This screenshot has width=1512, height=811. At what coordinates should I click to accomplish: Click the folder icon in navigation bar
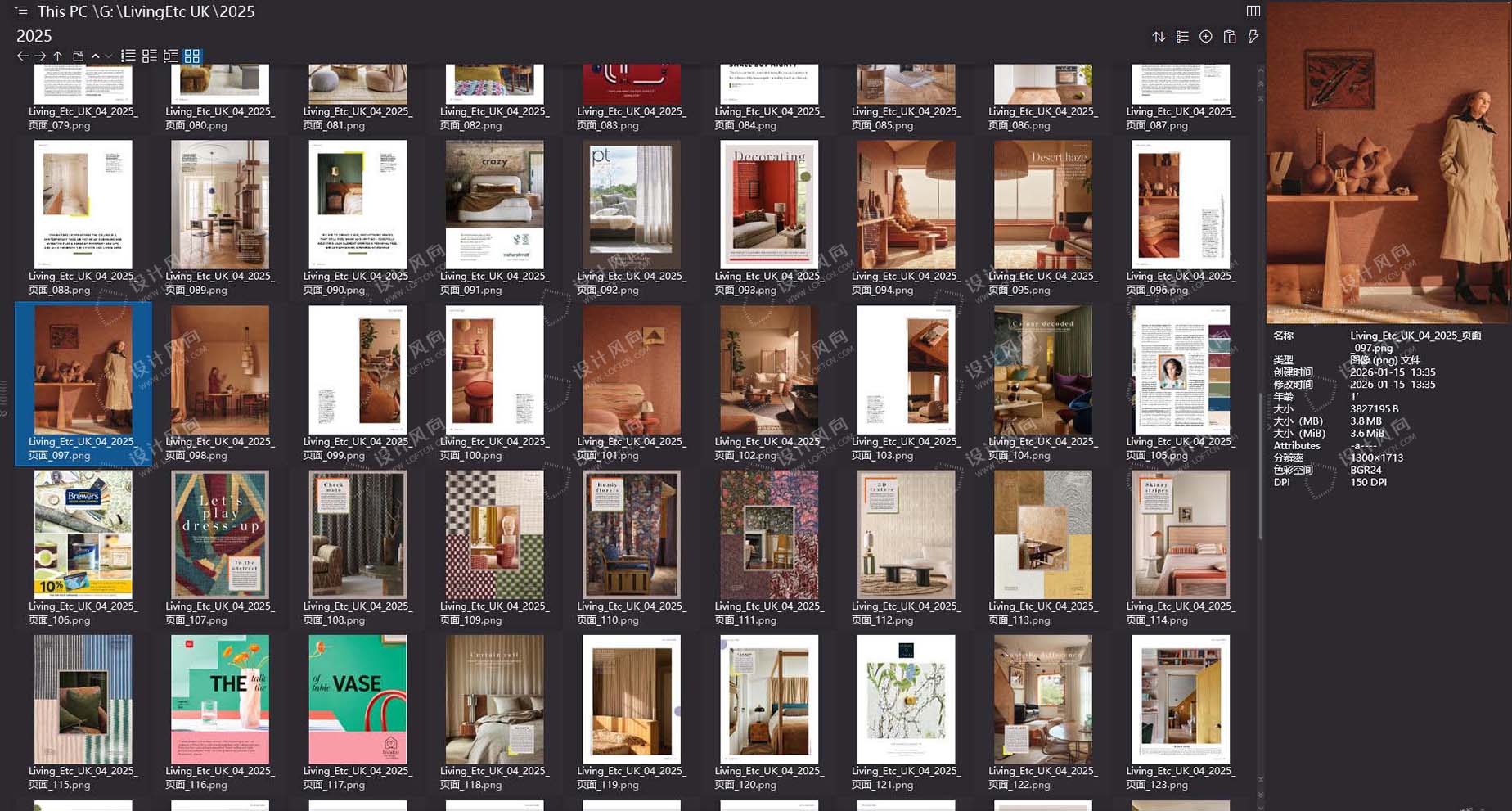point(78,56)
